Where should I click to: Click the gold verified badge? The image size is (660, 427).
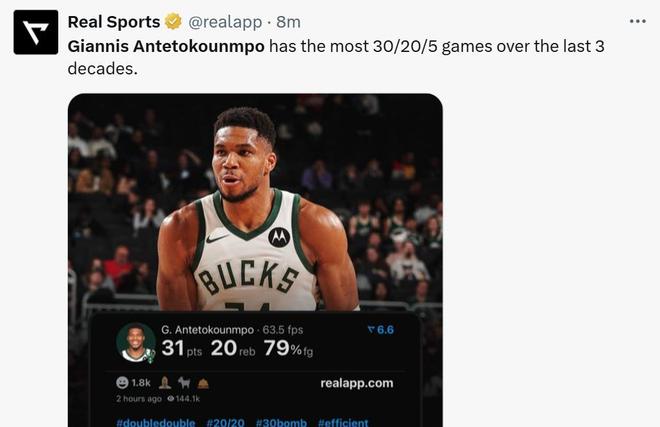coord(173,22)
